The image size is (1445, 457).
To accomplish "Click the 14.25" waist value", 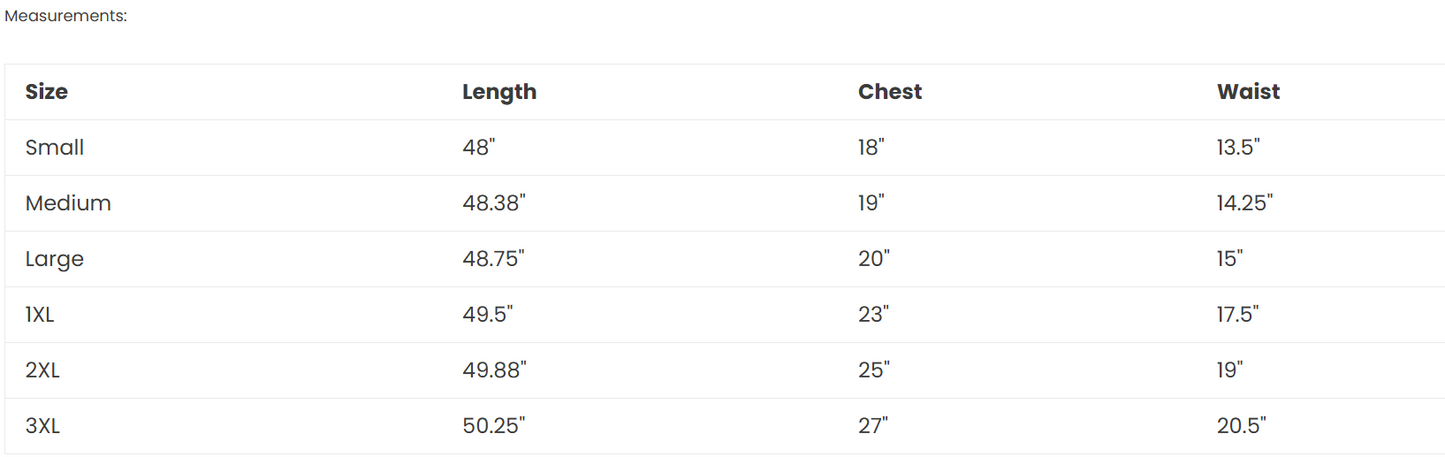I will coord(1244,204).
